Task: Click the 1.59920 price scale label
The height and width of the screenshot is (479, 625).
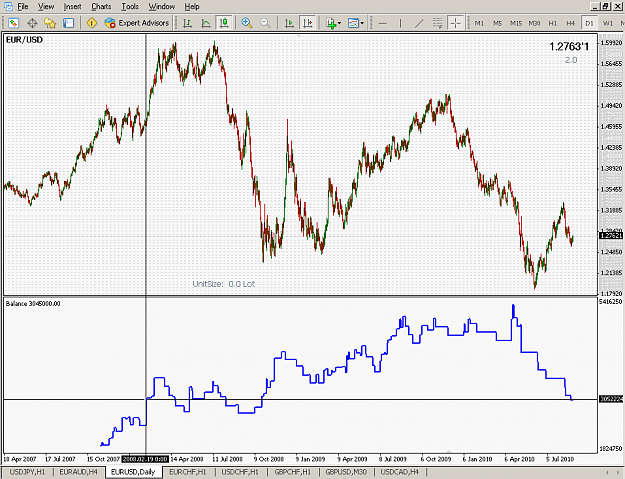Action: [611, 42]
